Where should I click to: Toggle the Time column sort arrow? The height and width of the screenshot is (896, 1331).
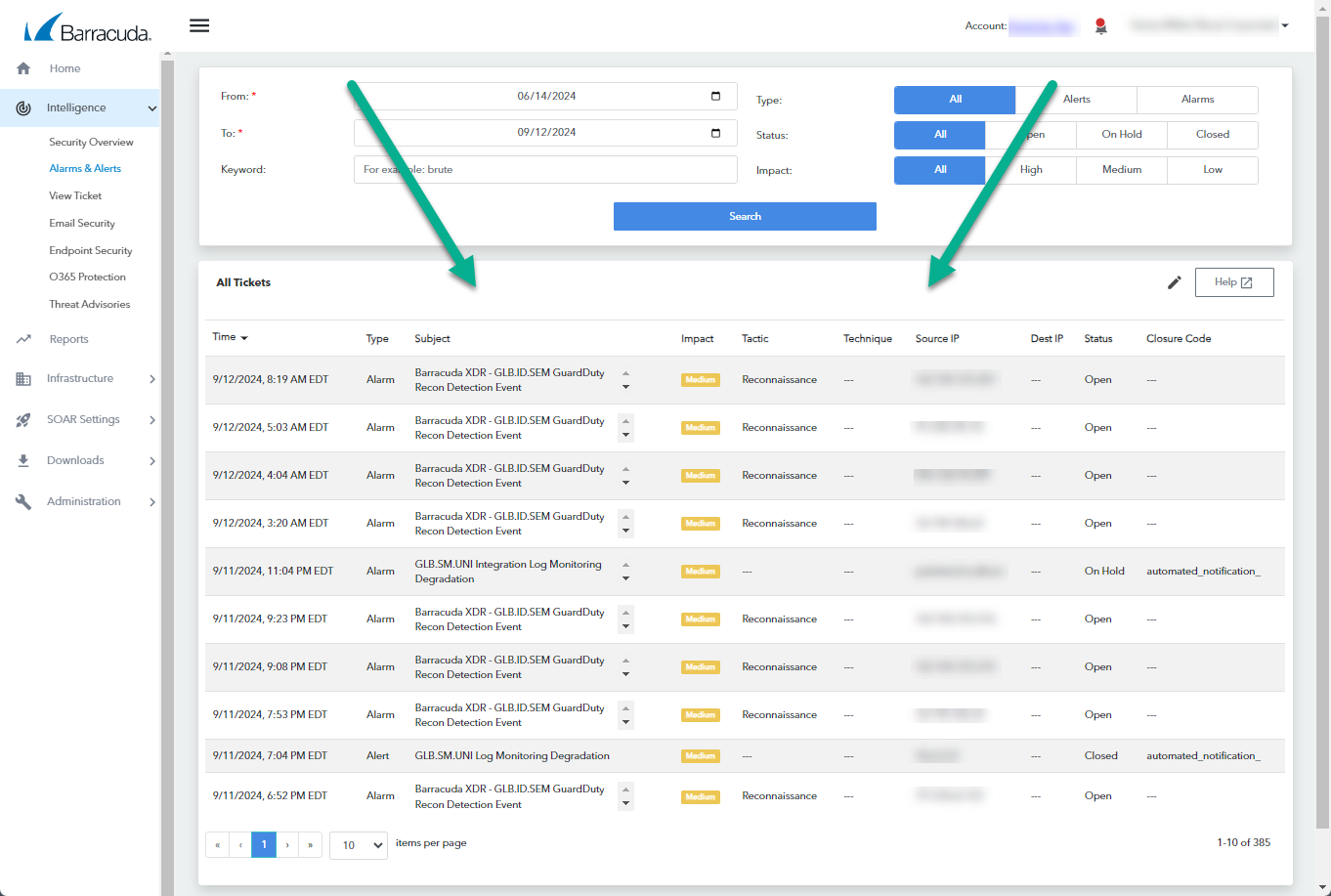[244, 338]
